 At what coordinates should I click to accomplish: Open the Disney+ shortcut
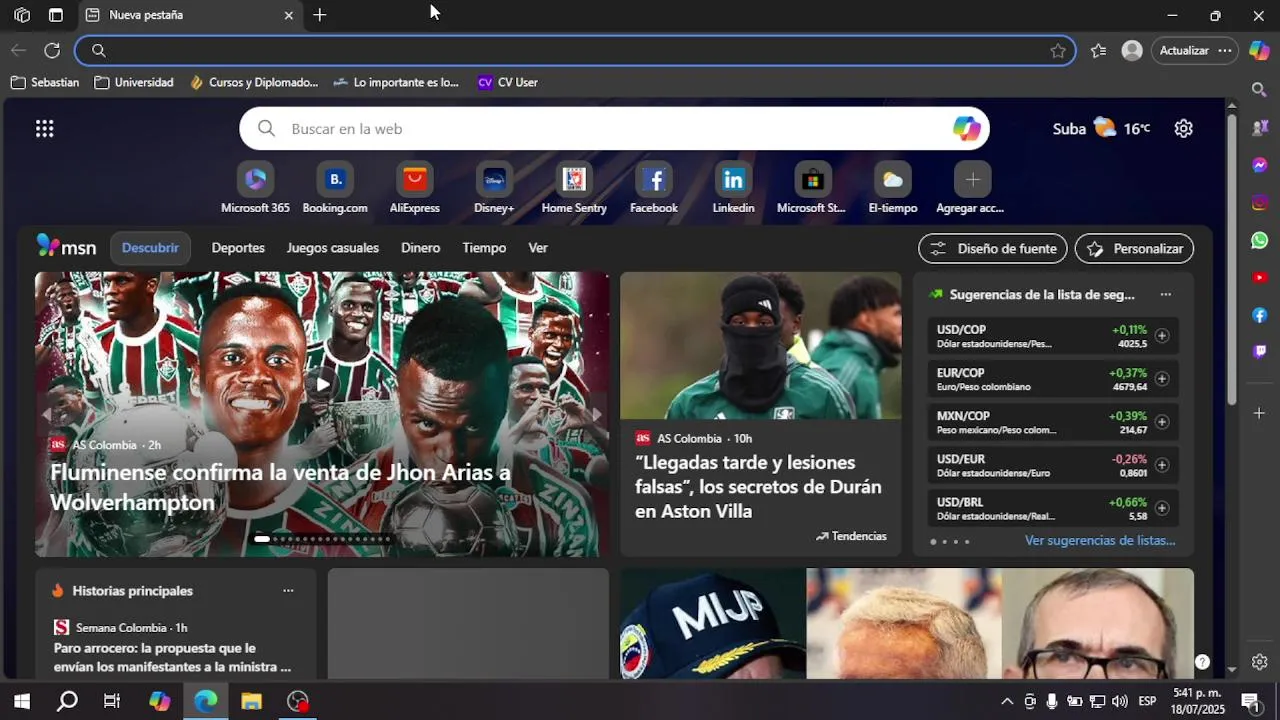tap(494, 188)
